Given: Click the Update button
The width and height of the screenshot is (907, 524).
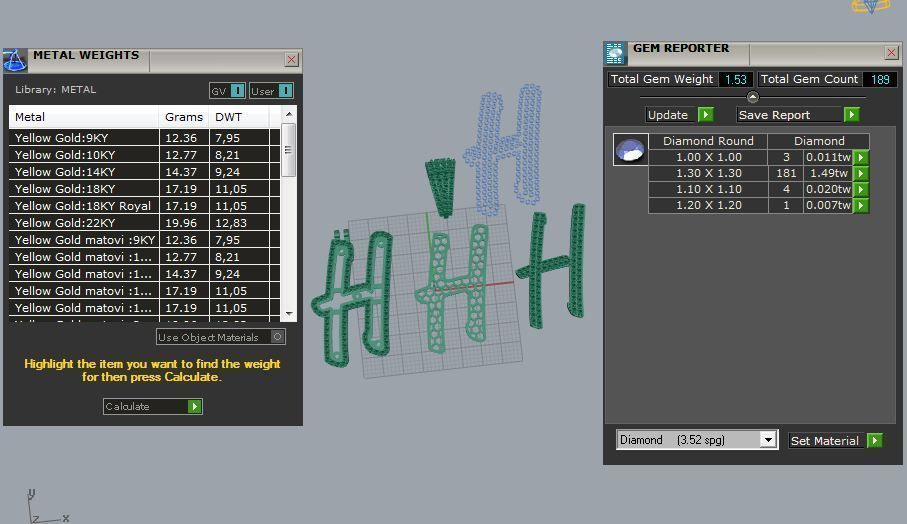Looking at the screenshot, I should point(680,115).
